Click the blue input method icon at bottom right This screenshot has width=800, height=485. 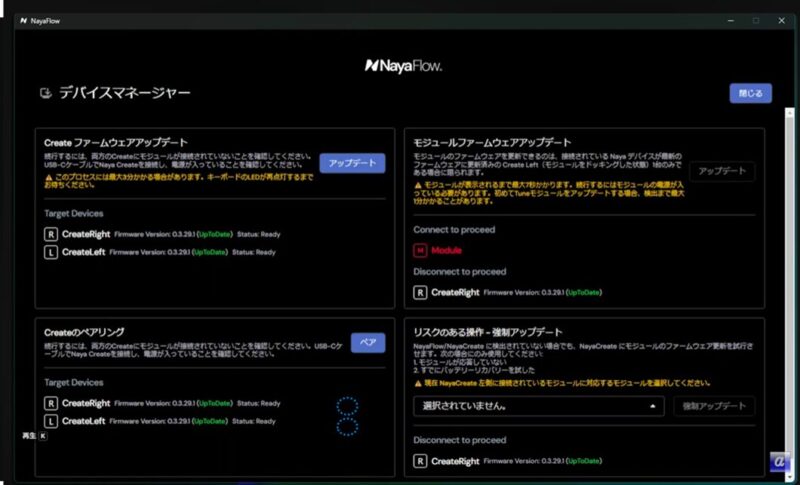click(x=780, y=461)
